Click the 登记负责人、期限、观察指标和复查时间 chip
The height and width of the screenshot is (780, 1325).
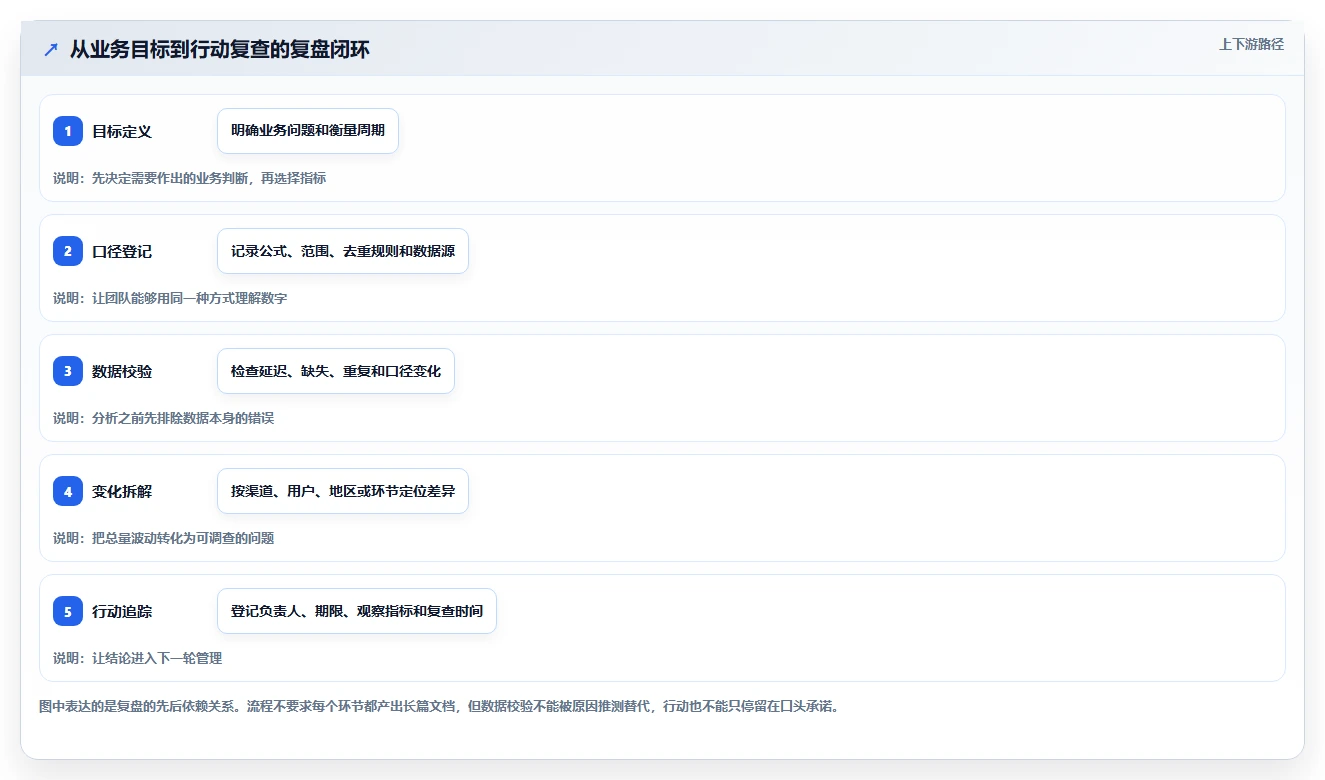(x=357, y=611)
